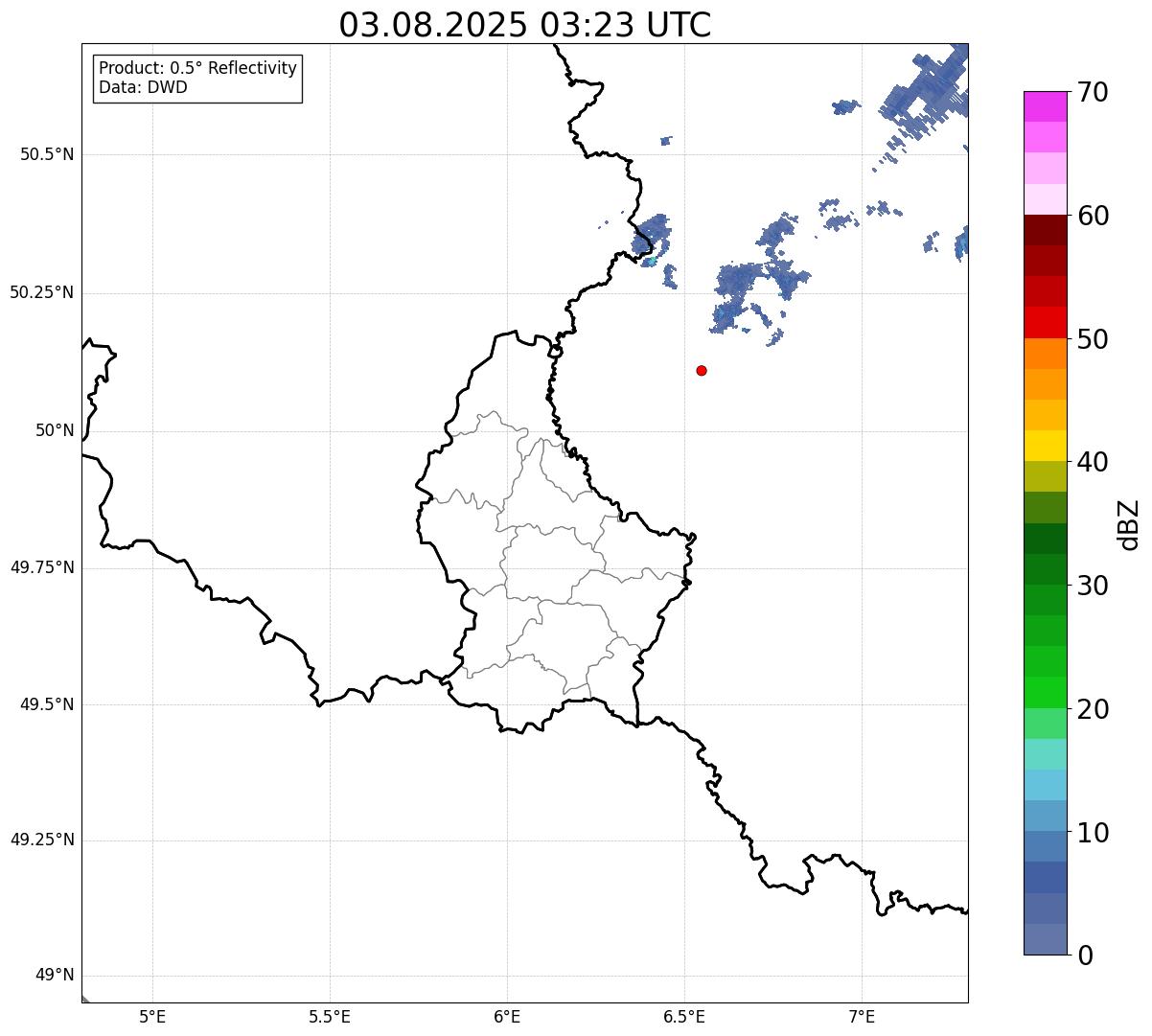Click the "Data: DWD" text
Viewport: 1152px width, 1036px height.
pos(143,88)
